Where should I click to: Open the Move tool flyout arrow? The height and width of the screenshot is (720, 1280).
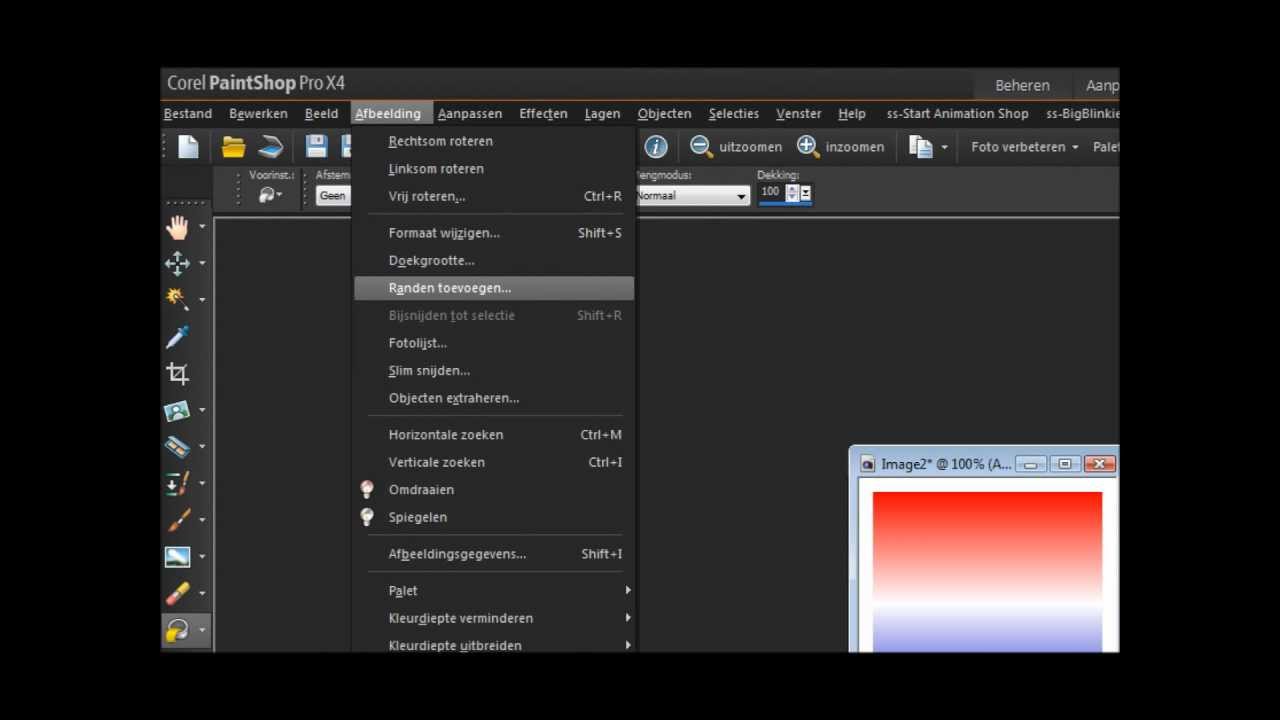[x=202, y=263]
